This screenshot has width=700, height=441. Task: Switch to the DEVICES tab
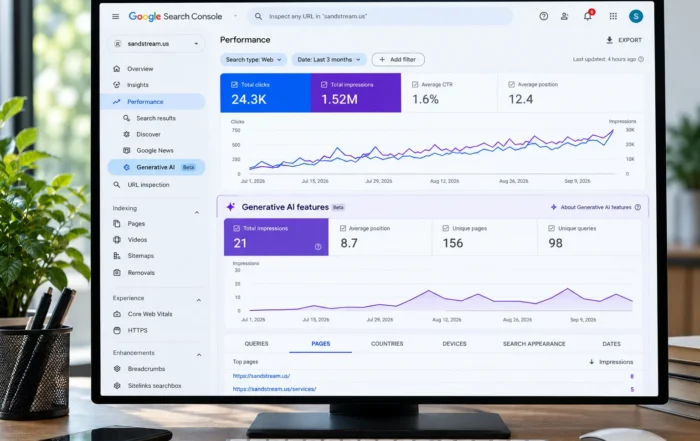pyautogui.click(x=454, y=344)
